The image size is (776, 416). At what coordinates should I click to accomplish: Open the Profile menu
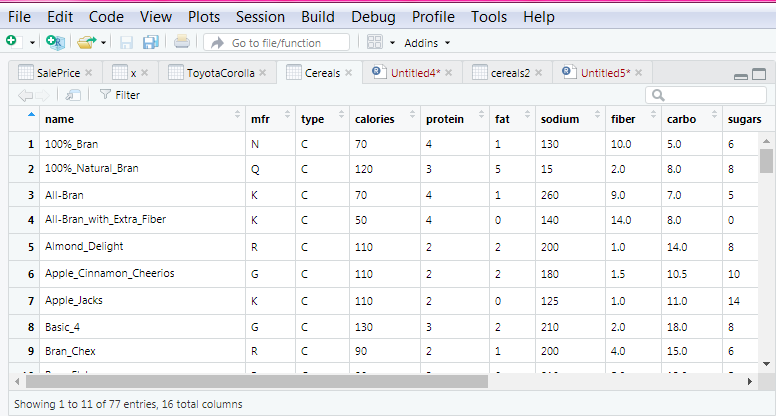tap(433, 17)
